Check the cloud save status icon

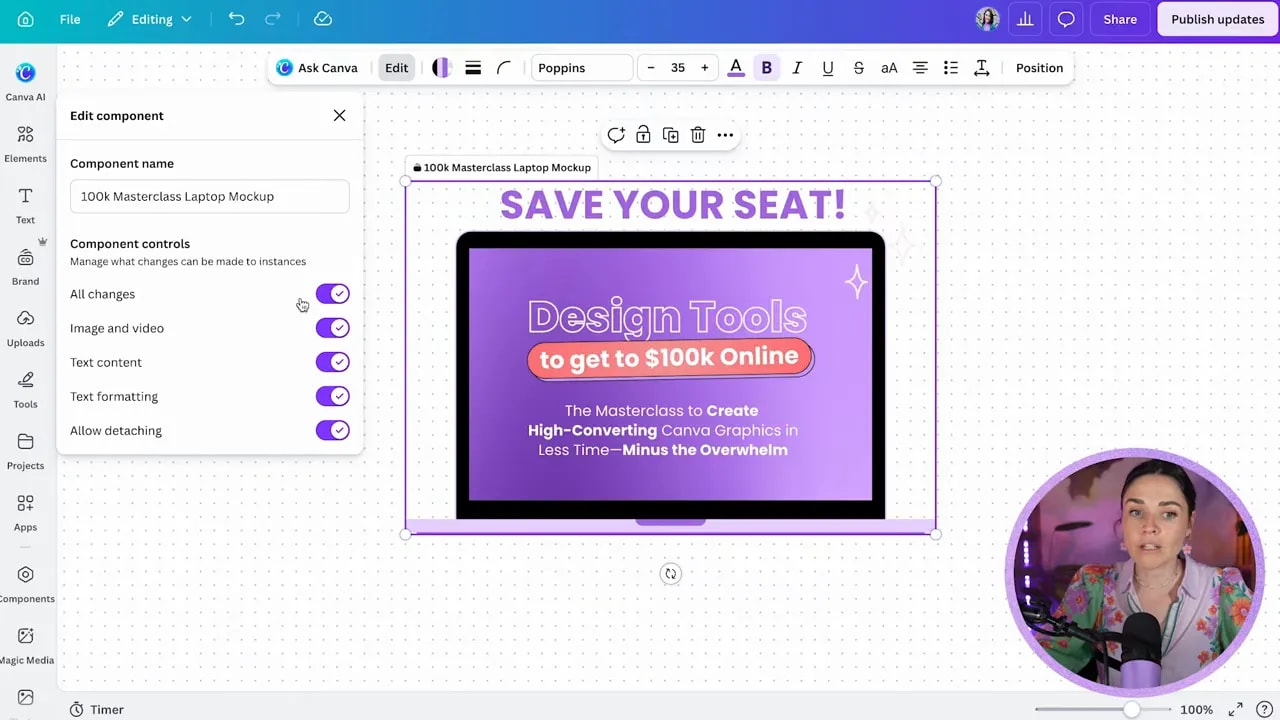coord(322,19)
